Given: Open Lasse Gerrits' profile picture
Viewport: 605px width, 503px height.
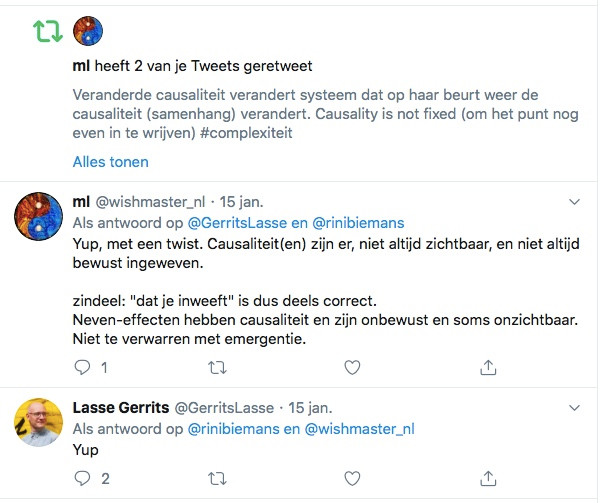Looking at the screenshot, I should click(39, 422).
